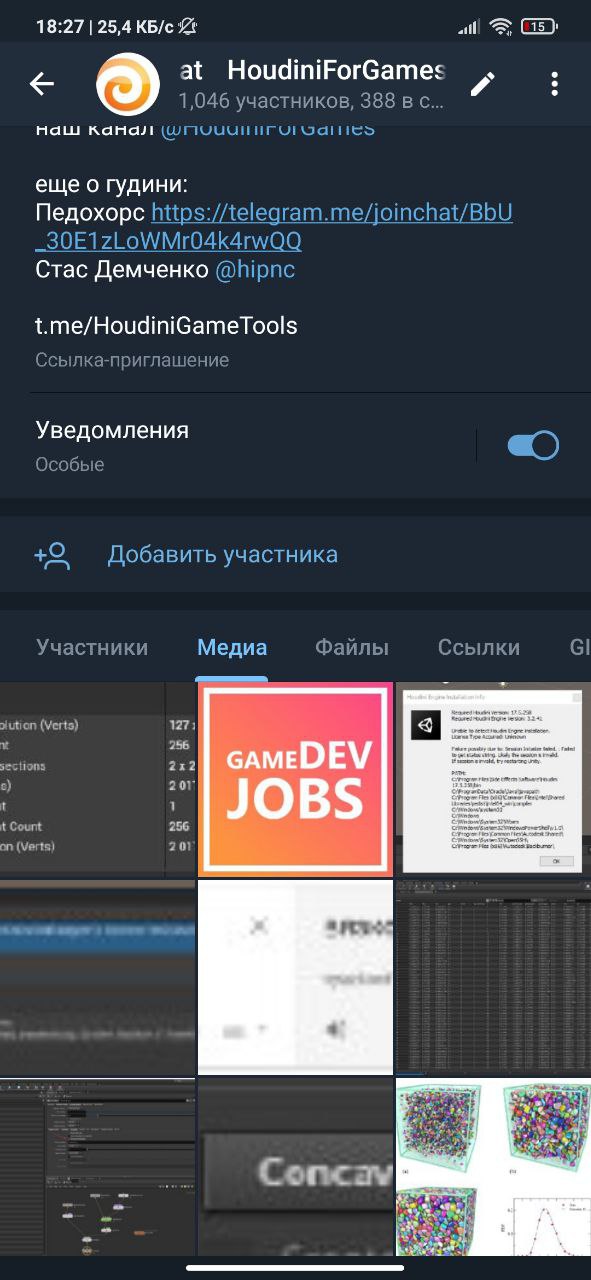Tap the t.me/HoudiniGameTools invite link
The image size is (591, 1280).
point(166,326)
